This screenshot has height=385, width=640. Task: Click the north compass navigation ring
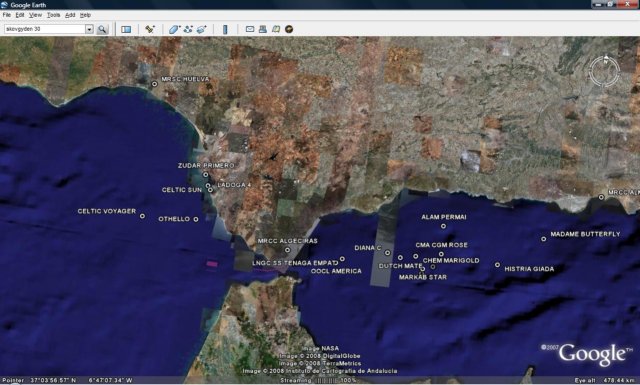[604, 71]
